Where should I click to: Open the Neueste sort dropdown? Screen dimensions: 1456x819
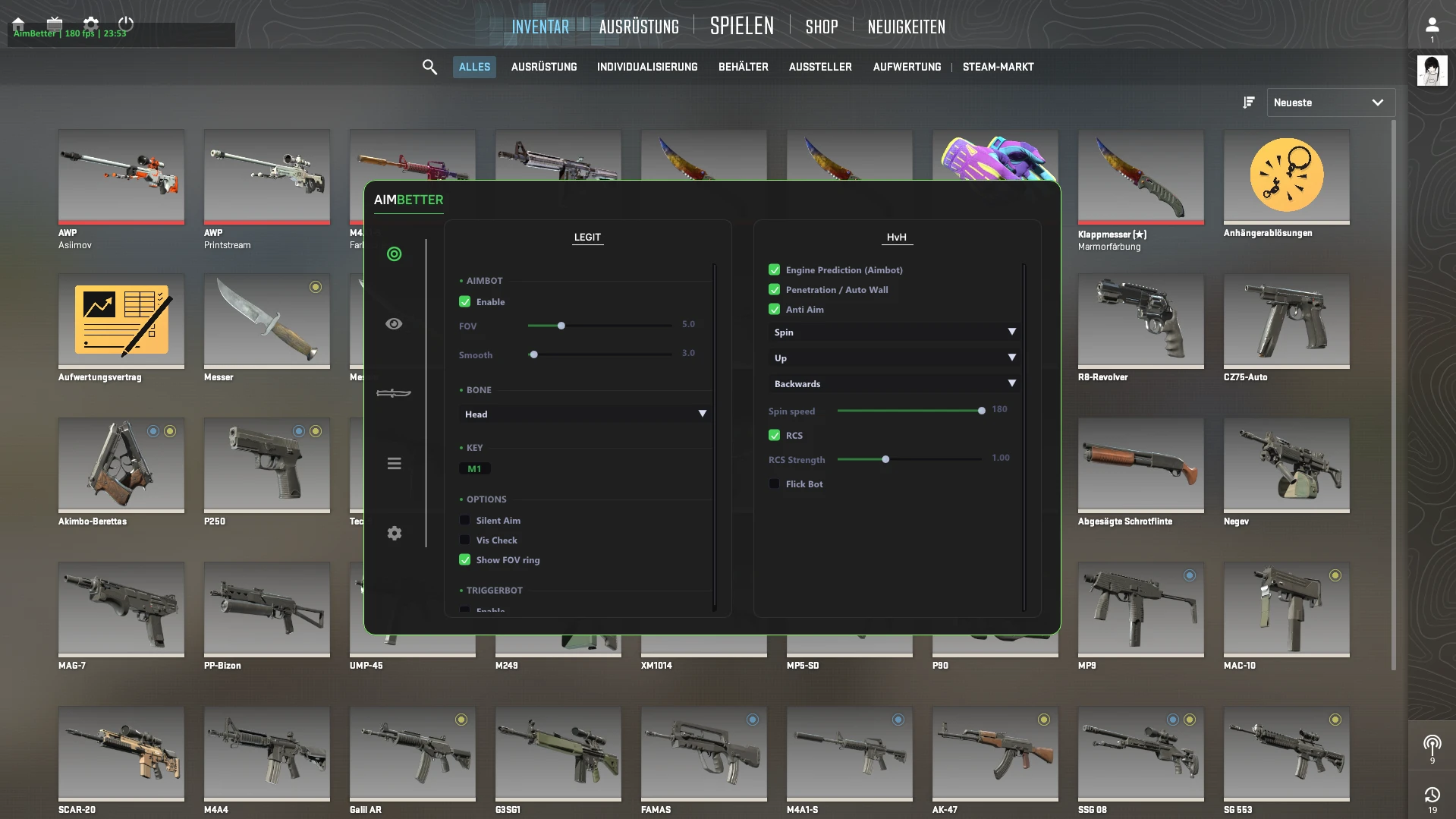(x=1331, y=102)
